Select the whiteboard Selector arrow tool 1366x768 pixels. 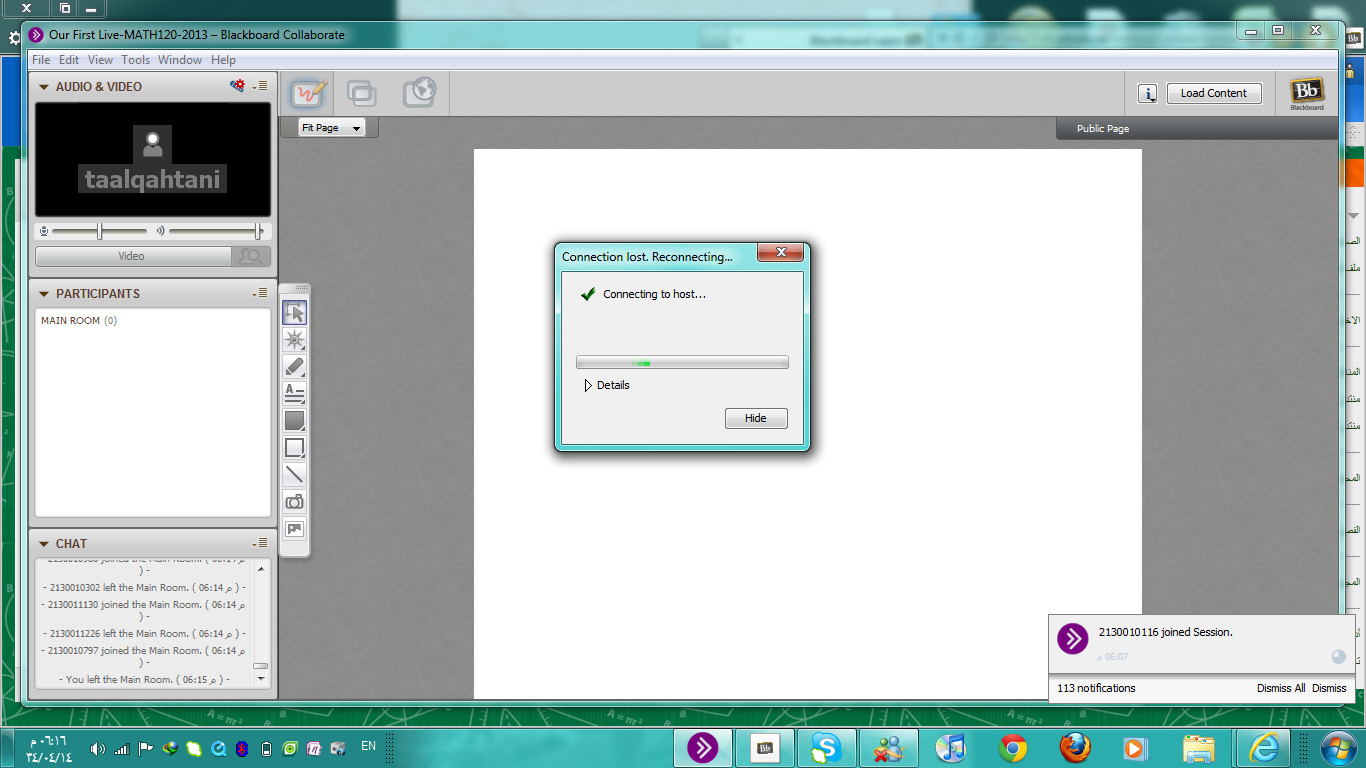pos(294,312)
